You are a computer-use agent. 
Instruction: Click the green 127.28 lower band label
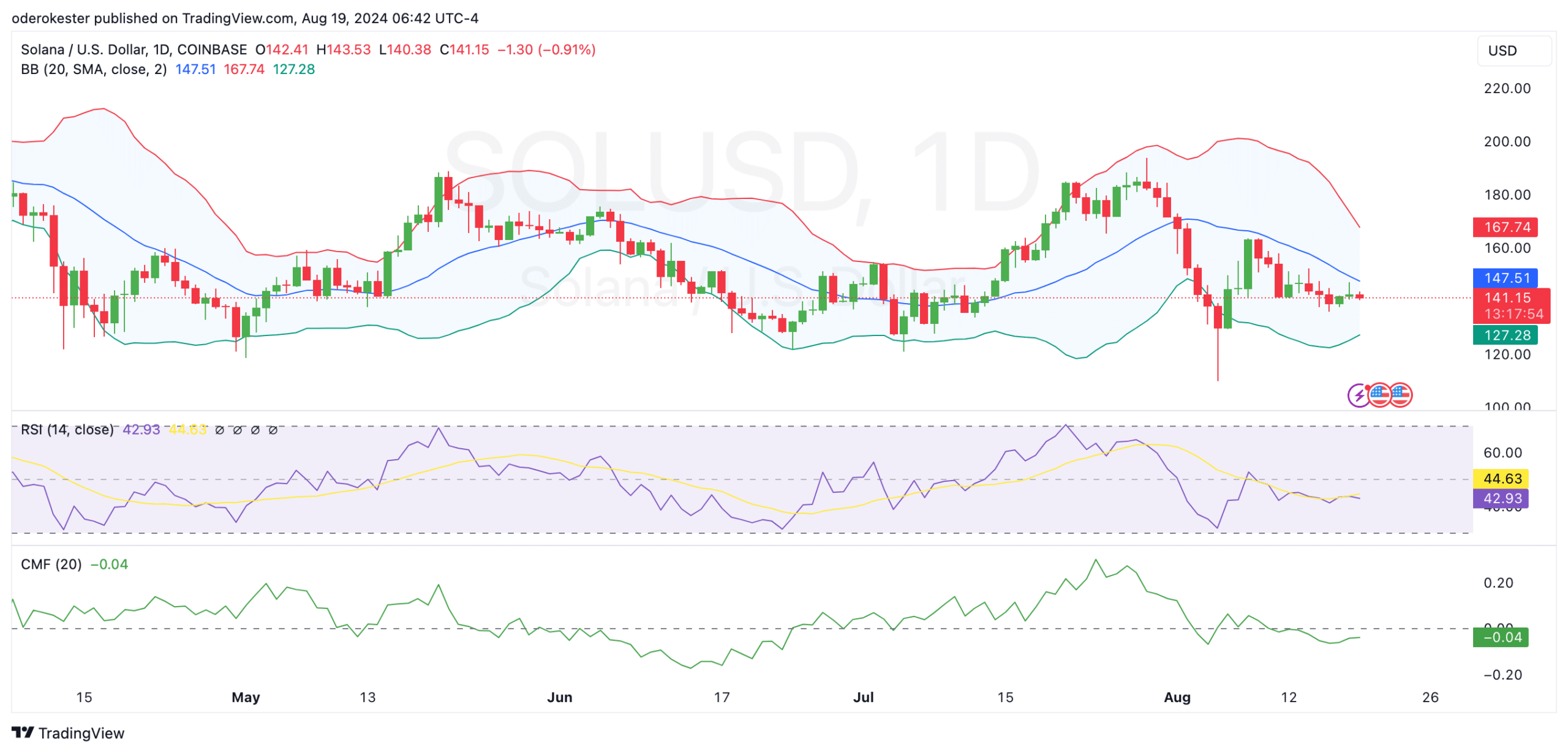point(1506,335)
